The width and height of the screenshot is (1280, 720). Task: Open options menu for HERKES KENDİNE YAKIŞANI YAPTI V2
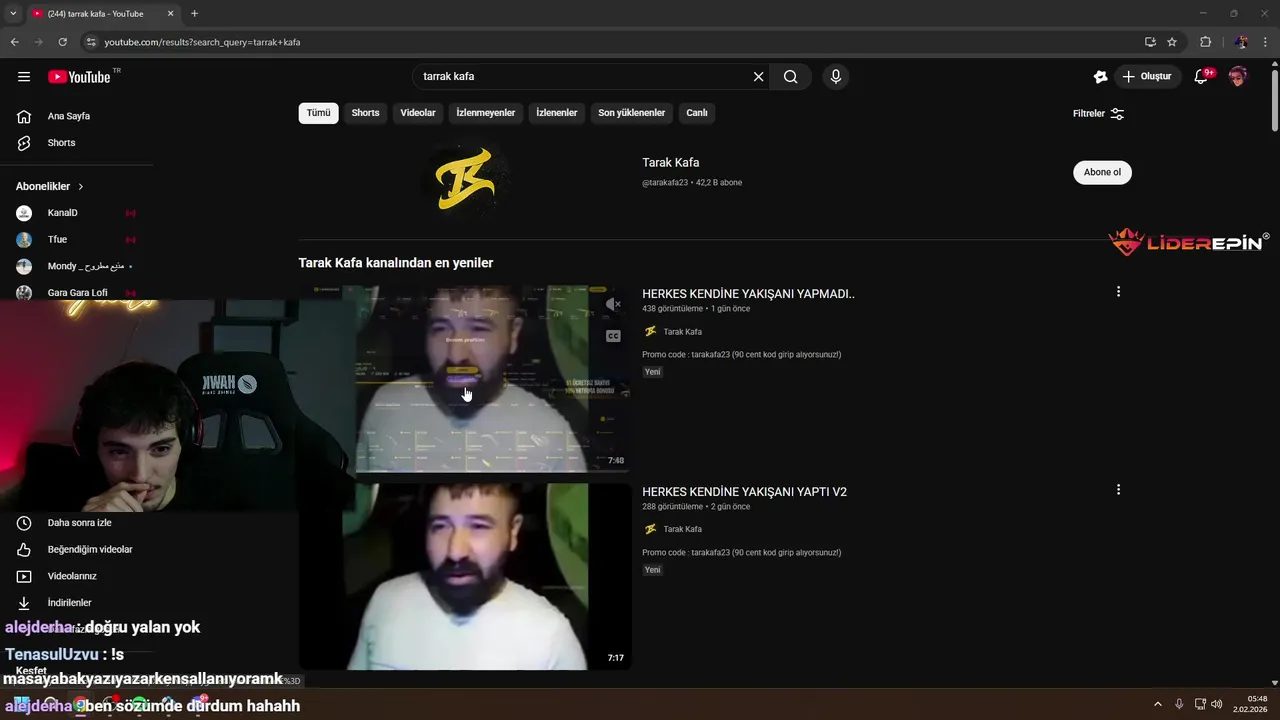pyautogui.click(x=1118, y=490)
